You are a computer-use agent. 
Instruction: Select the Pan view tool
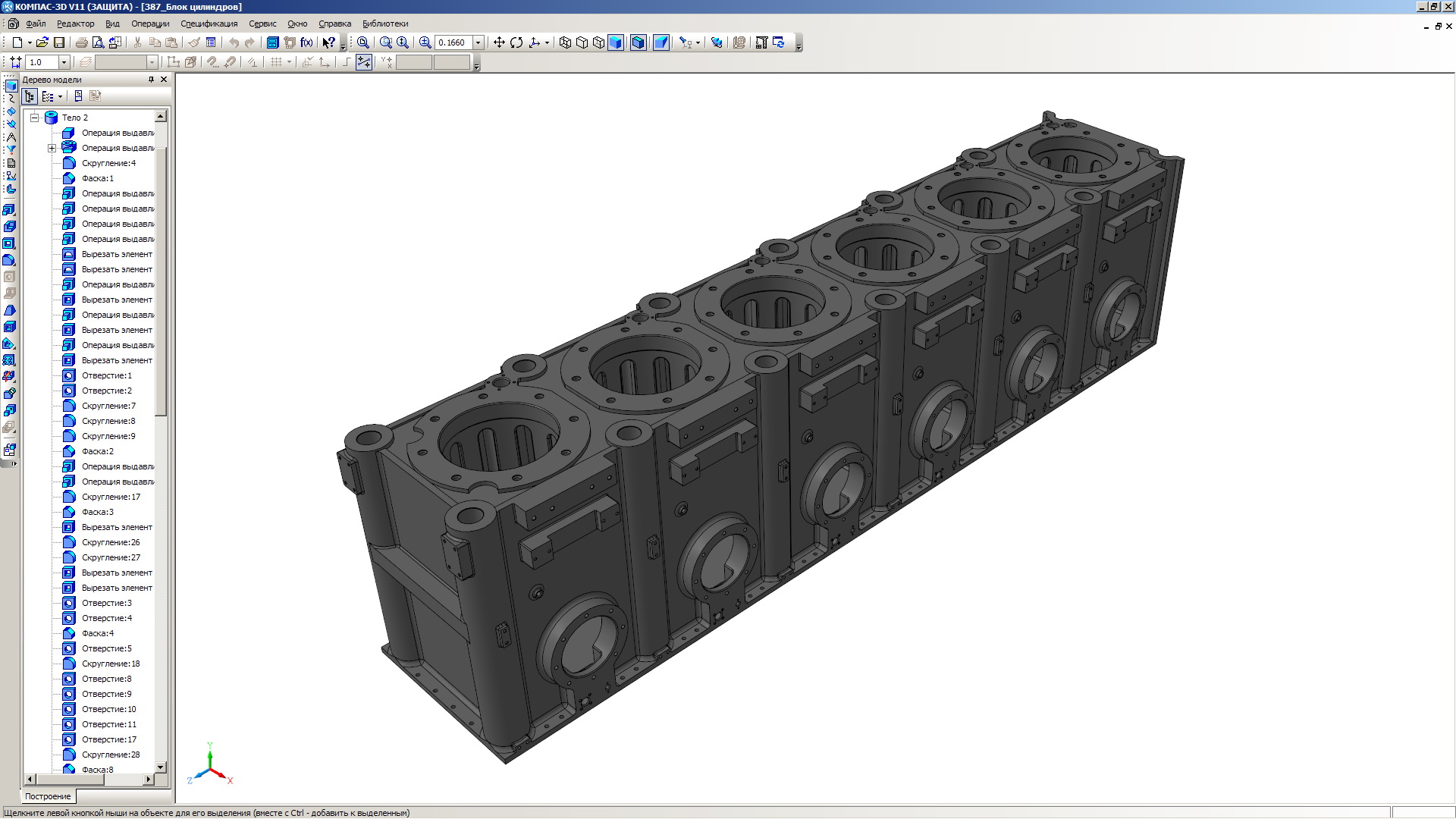click(499, 42)
